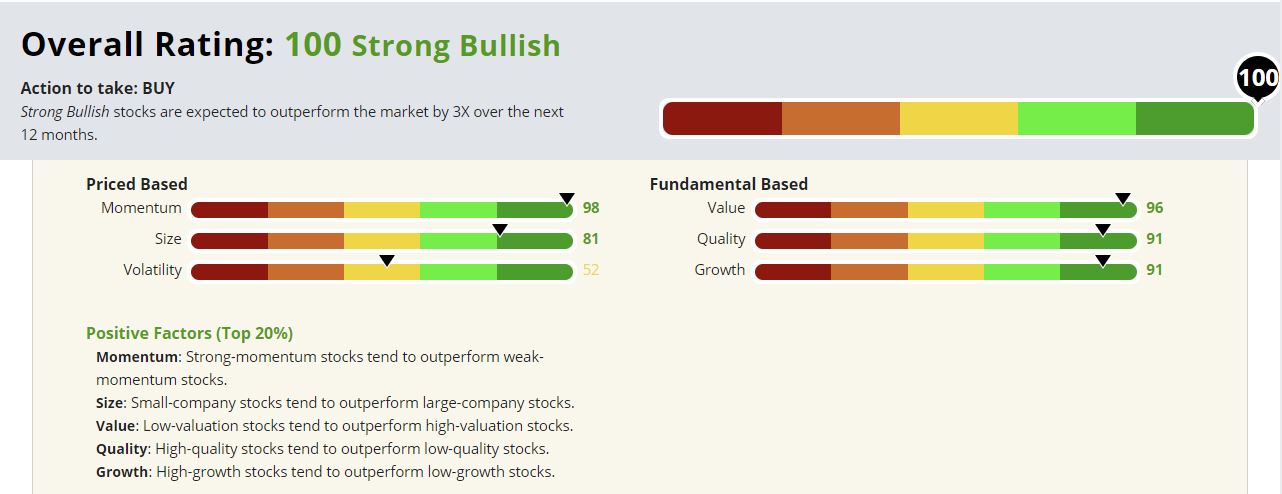The image size is (1282, 494).
Task: Select the Priced Based heading
Action: coord(137,184)
